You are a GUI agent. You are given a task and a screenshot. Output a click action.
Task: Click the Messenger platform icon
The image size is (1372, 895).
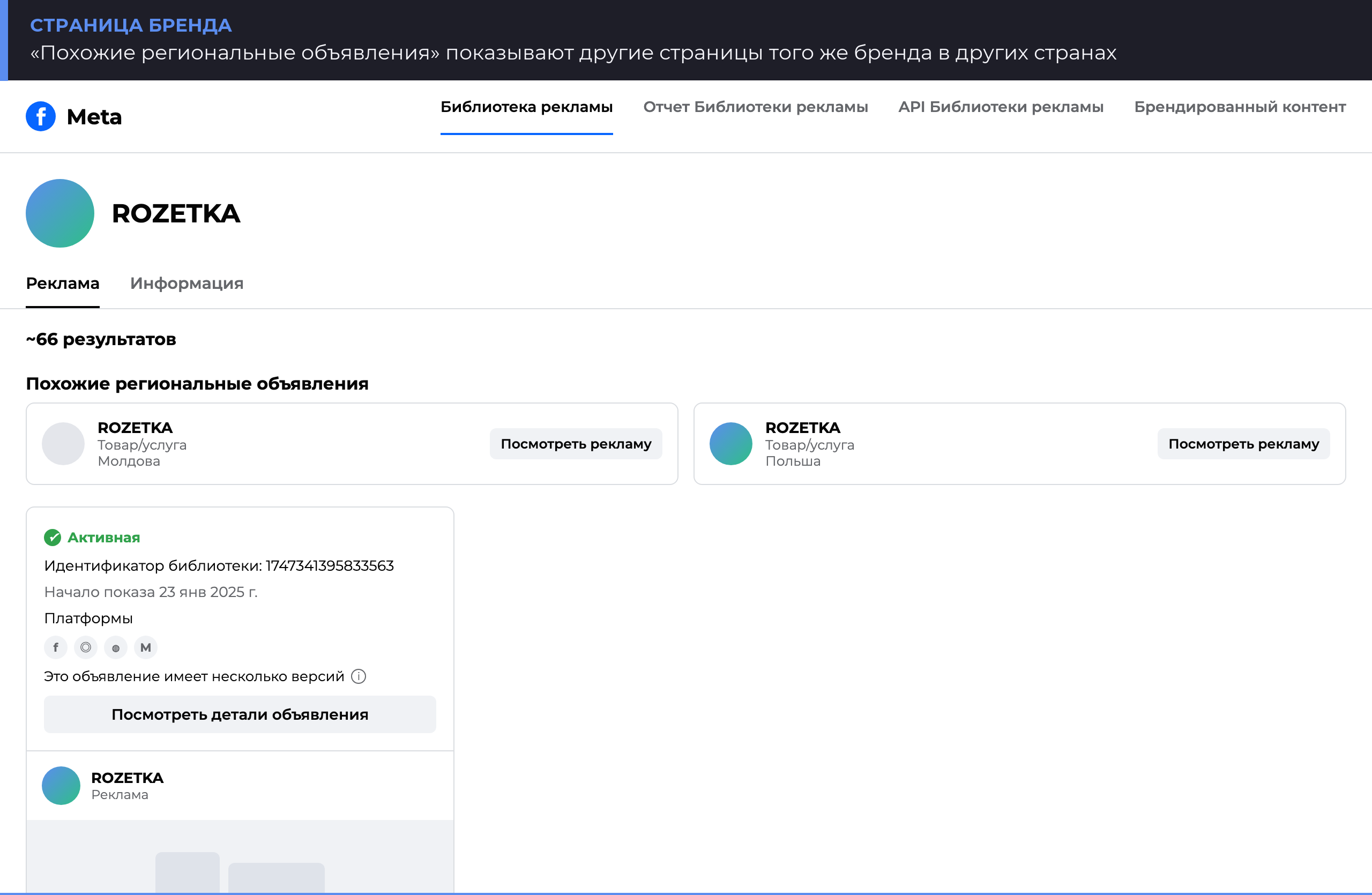point(146,647)
